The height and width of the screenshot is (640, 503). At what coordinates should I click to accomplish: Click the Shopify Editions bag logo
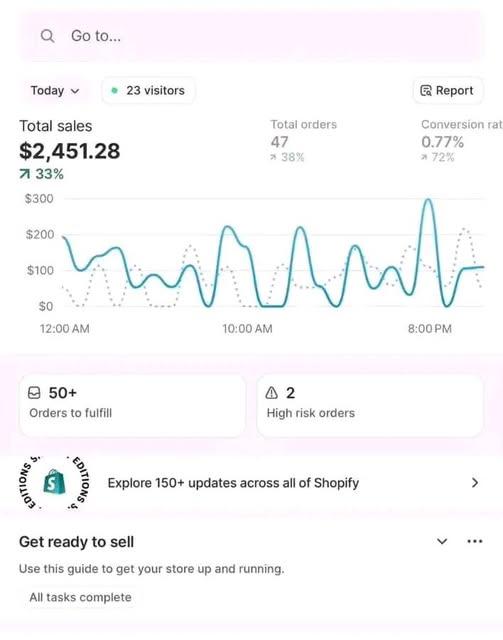click(x=54, y=482)
